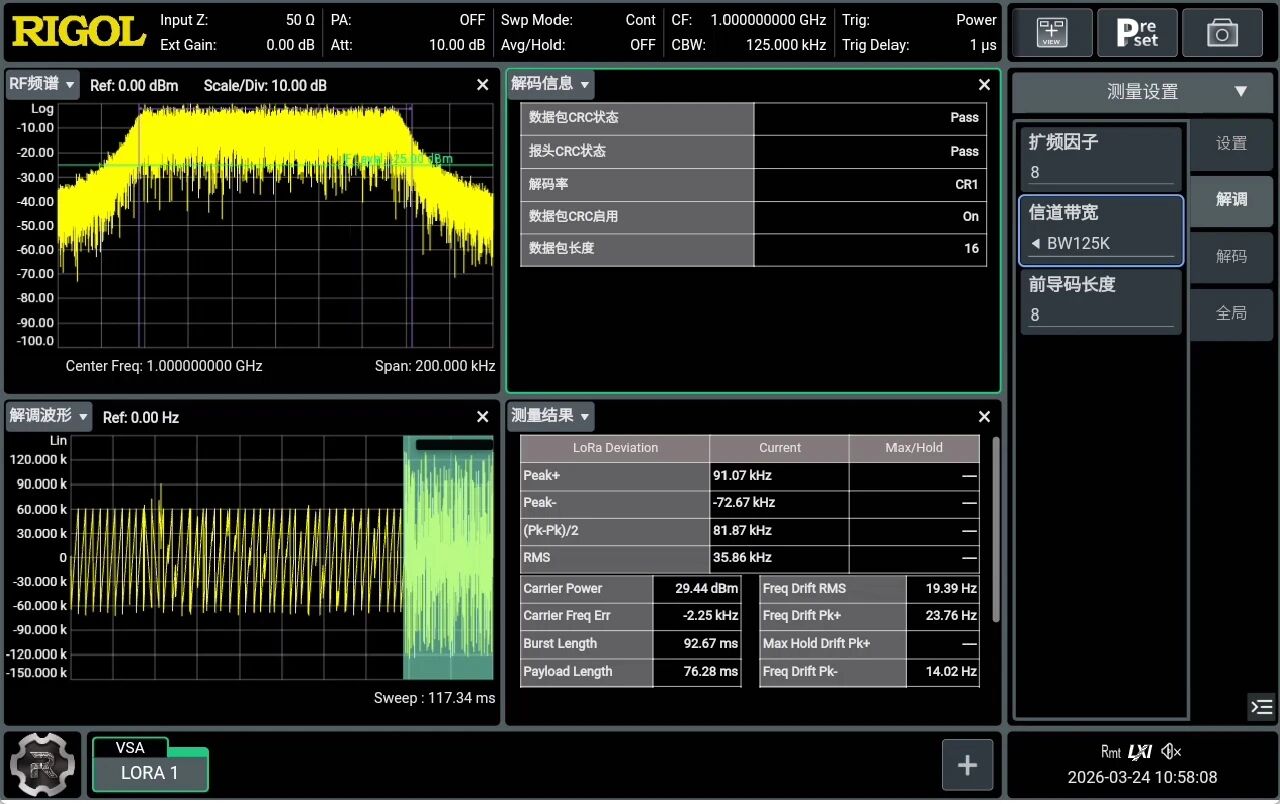This screenshot has height=804, width=1280.
Task: Switch to the 全局 tab
Action: pyautogui.click(x=1231, y=313)
